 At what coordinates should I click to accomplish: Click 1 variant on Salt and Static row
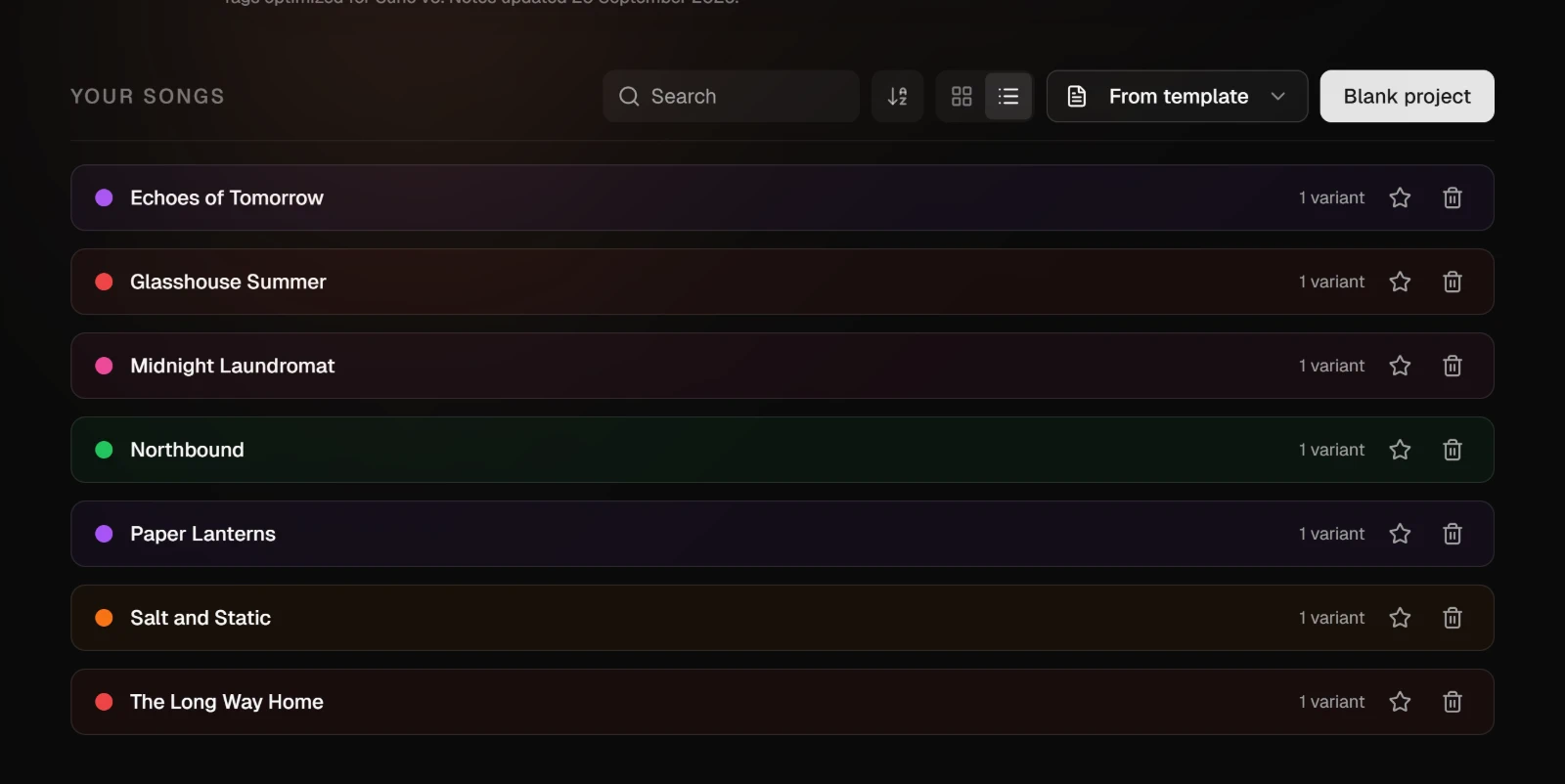click(x=1331, y=618)
